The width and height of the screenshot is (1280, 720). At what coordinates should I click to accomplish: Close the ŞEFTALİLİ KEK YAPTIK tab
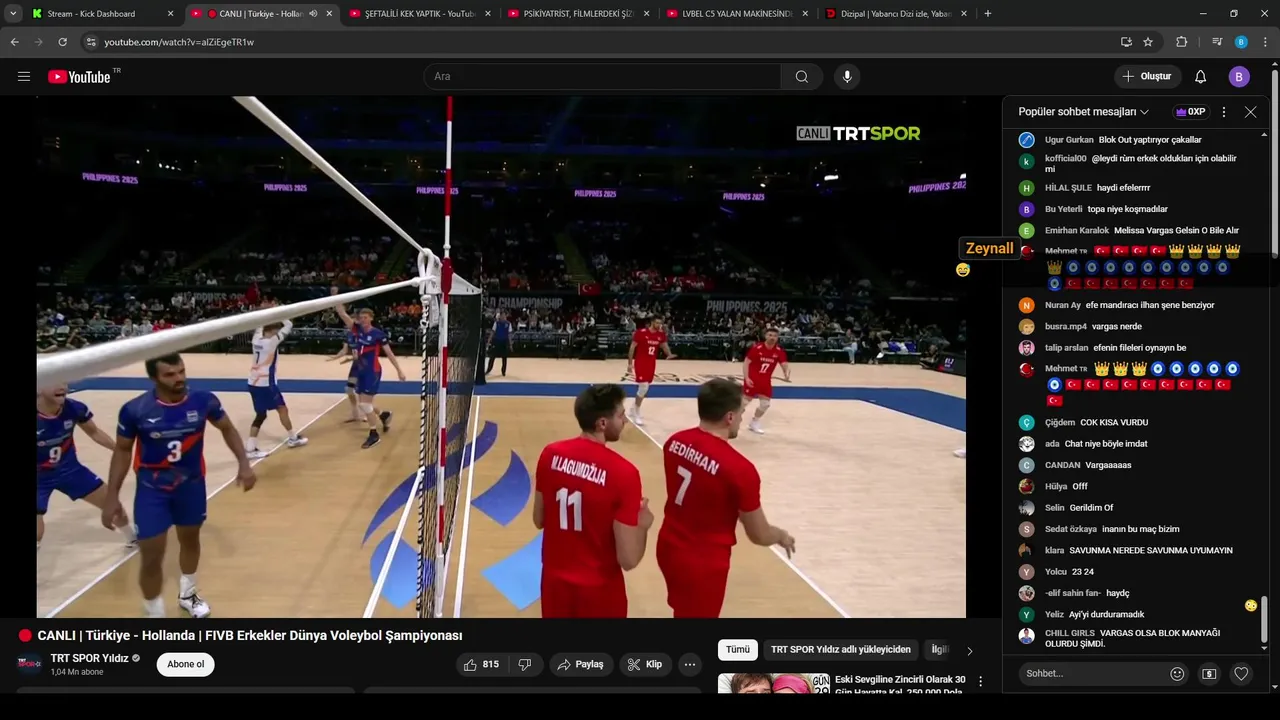point(488,14)
